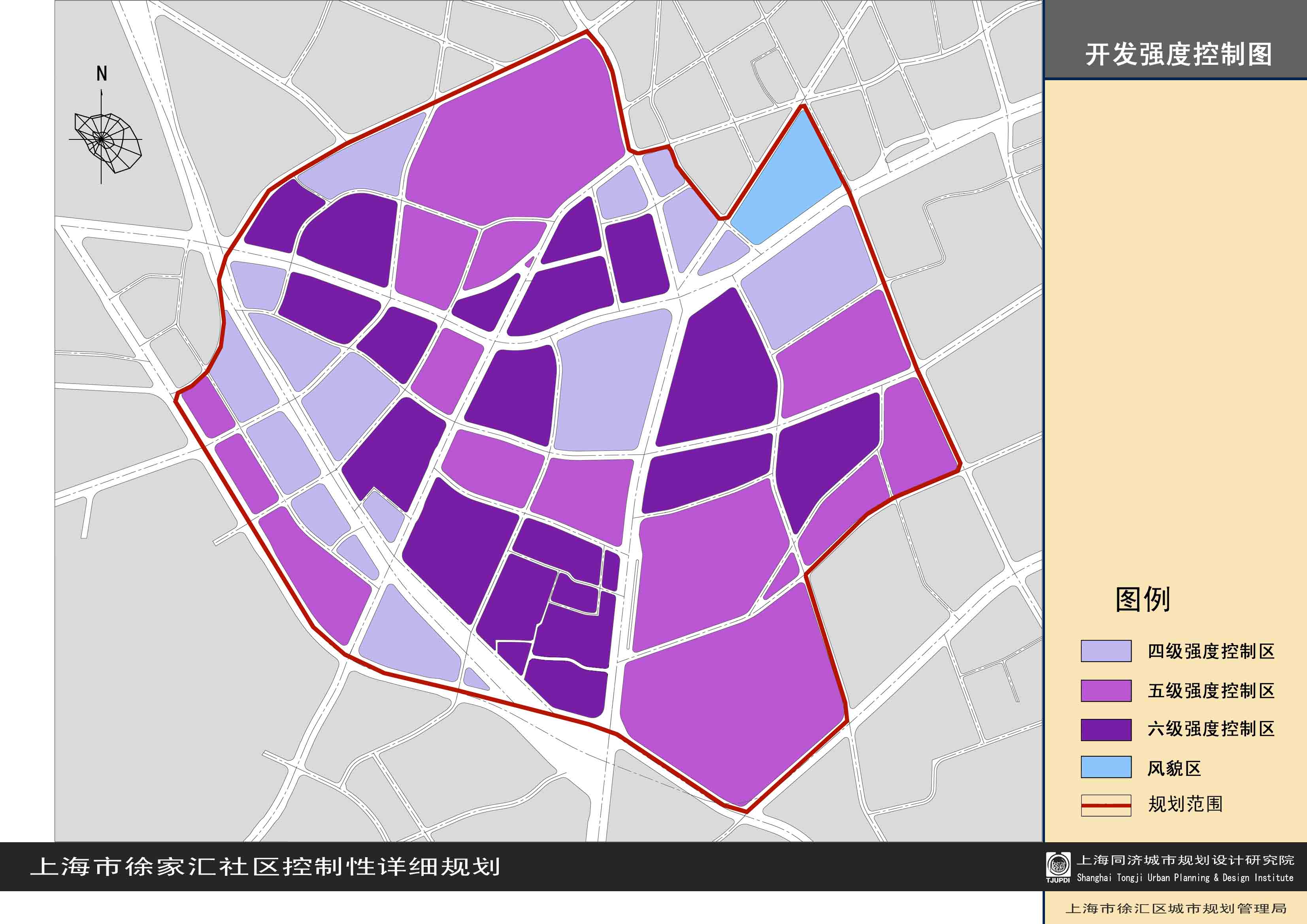
Task: Click the 规划范围 legend label text
Action: coord(1185,804)
